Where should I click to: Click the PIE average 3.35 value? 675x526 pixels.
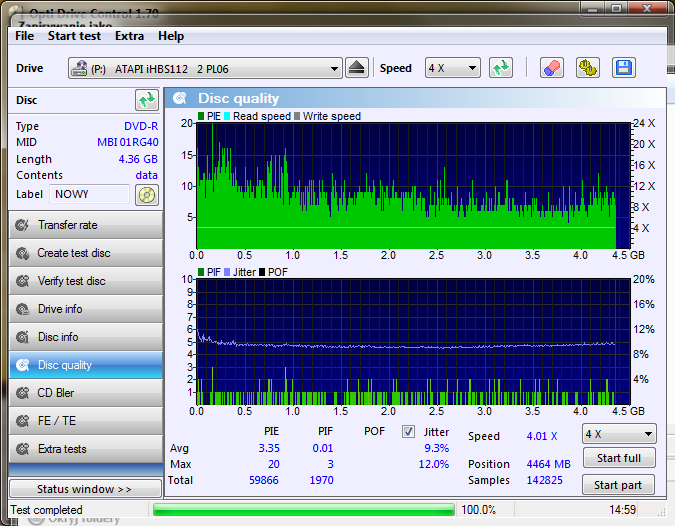(269, 448)
